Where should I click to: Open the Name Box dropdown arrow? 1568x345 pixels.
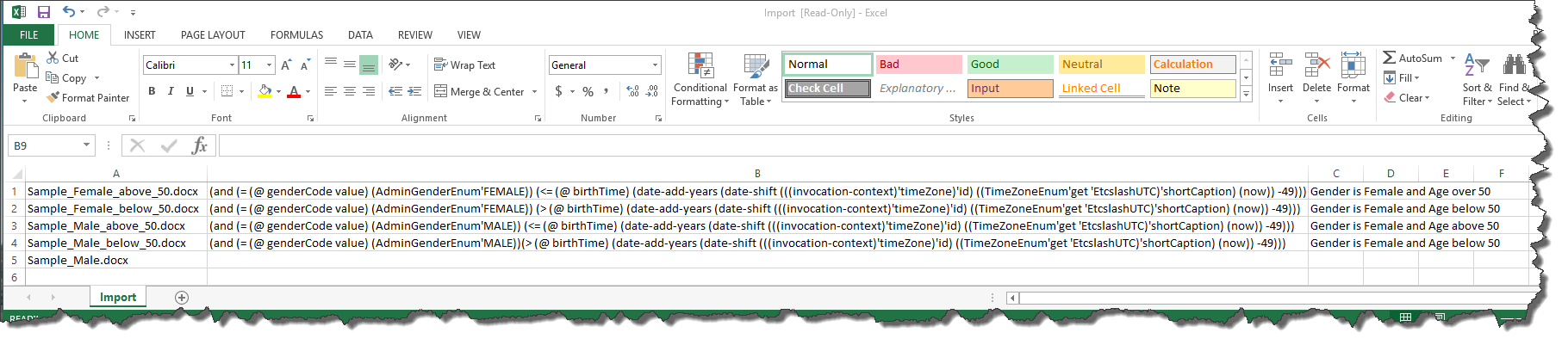(x=86, y=145)
